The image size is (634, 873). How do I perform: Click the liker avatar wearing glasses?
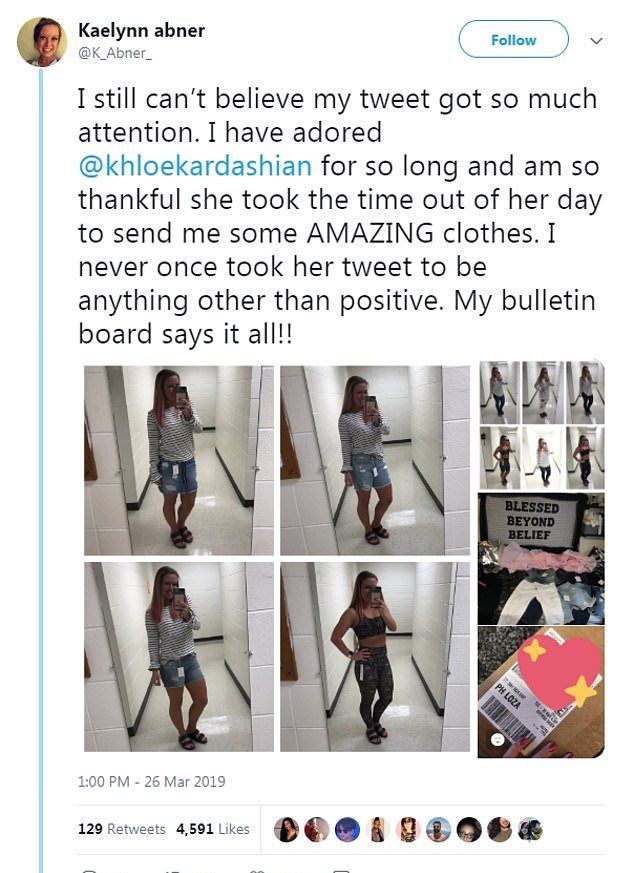[x=469, y=830]
